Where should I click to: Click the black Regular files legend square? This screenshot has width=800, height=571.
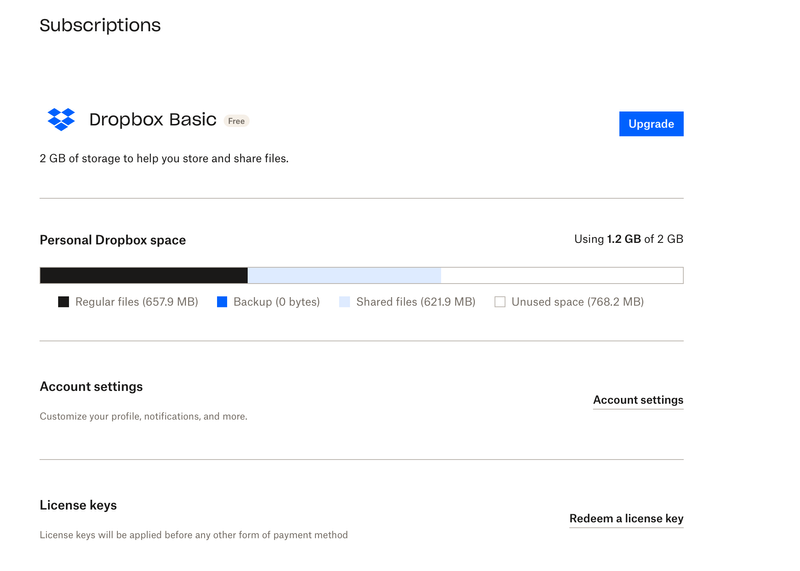coord(64,301)
